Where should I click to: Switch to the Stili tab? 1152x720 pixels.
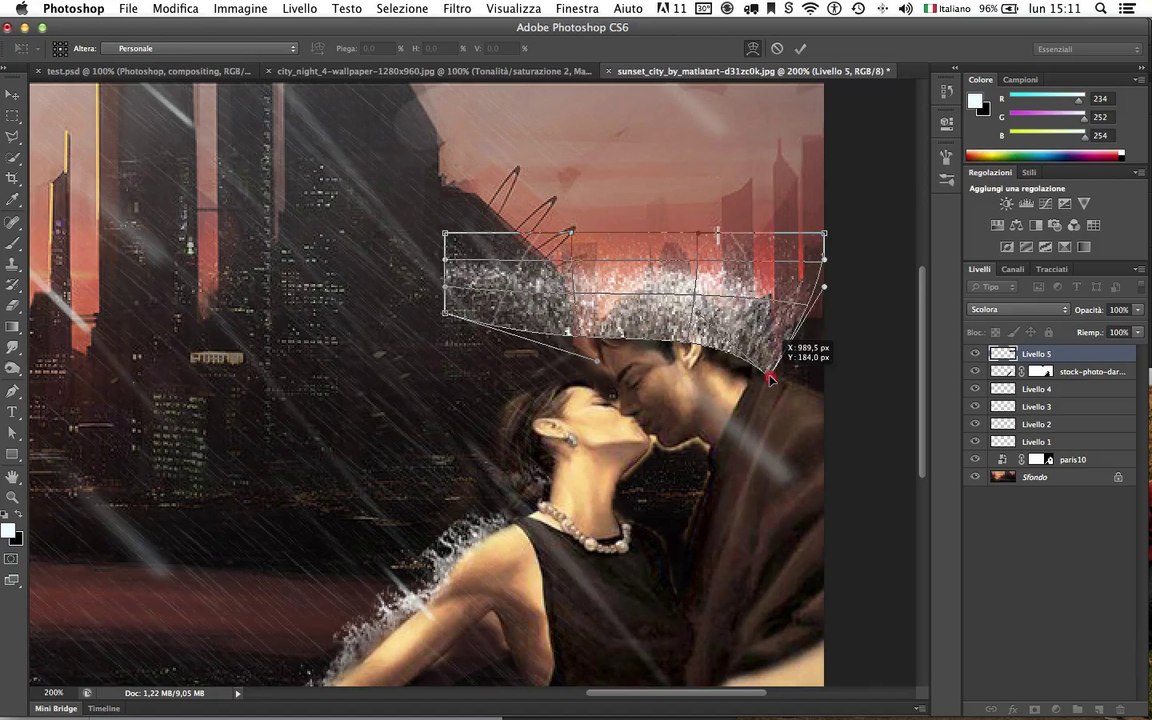click(1029, 172)
